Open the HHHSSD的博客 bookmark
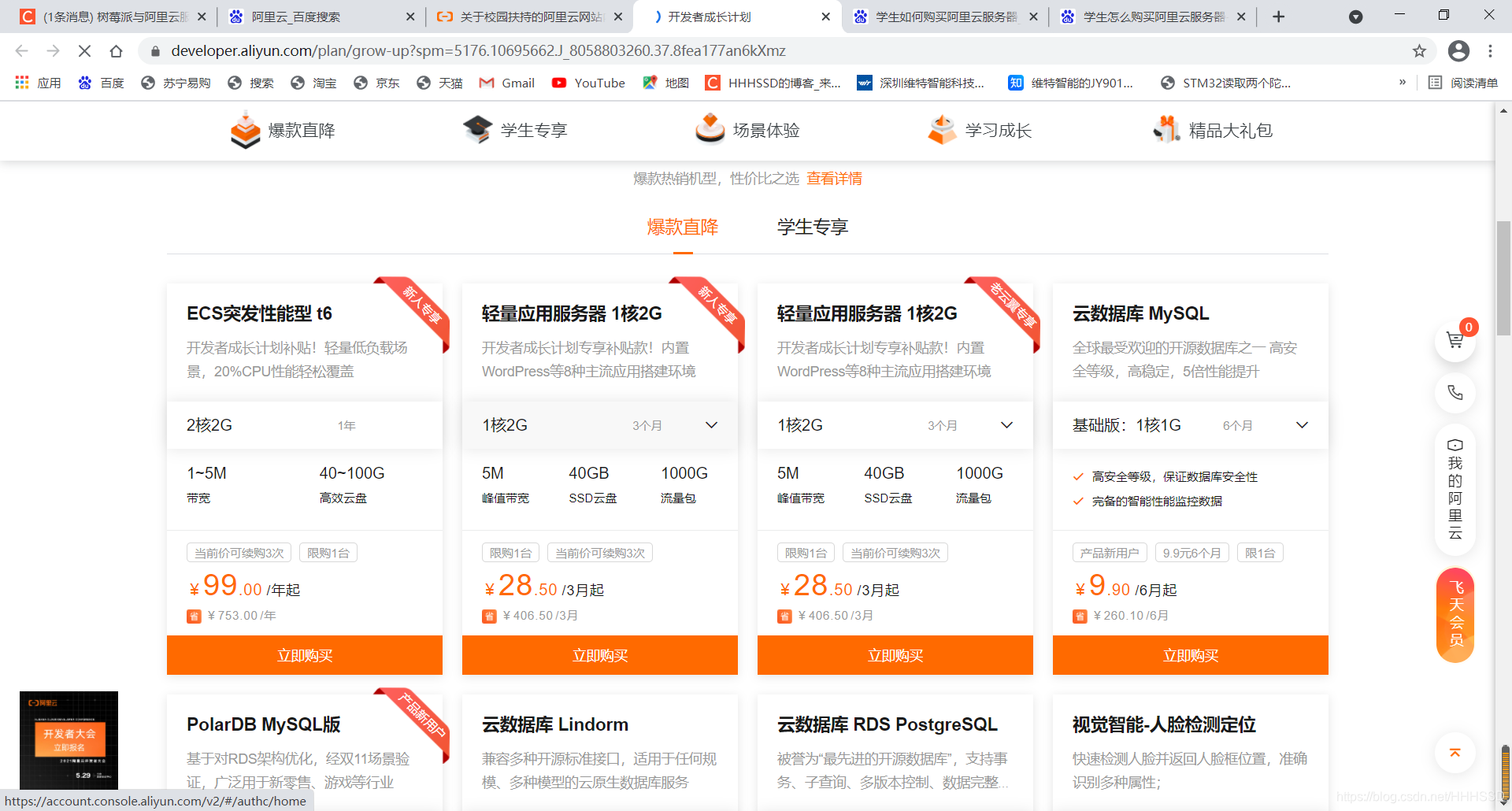1512x811 pixels. (x=773, y=83)
